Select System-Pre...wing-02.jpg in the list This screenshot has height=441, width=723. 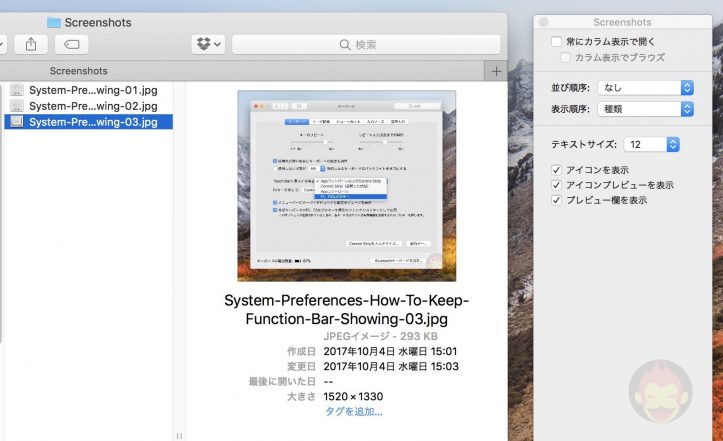pos(89,106)
